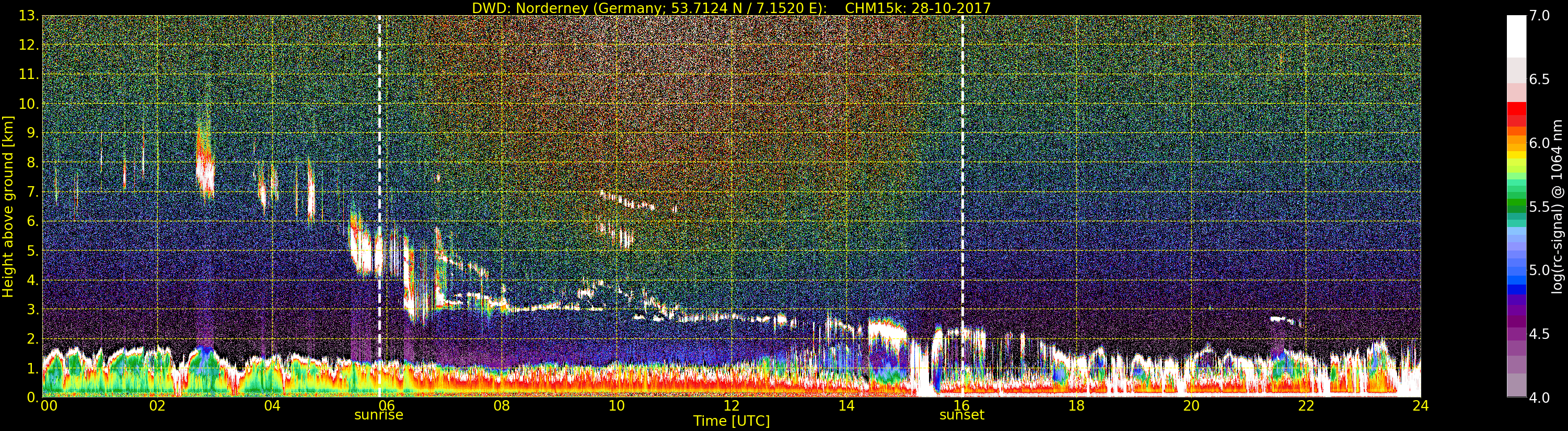Click the plot title with Norderney coordinates

pos(731,8)
